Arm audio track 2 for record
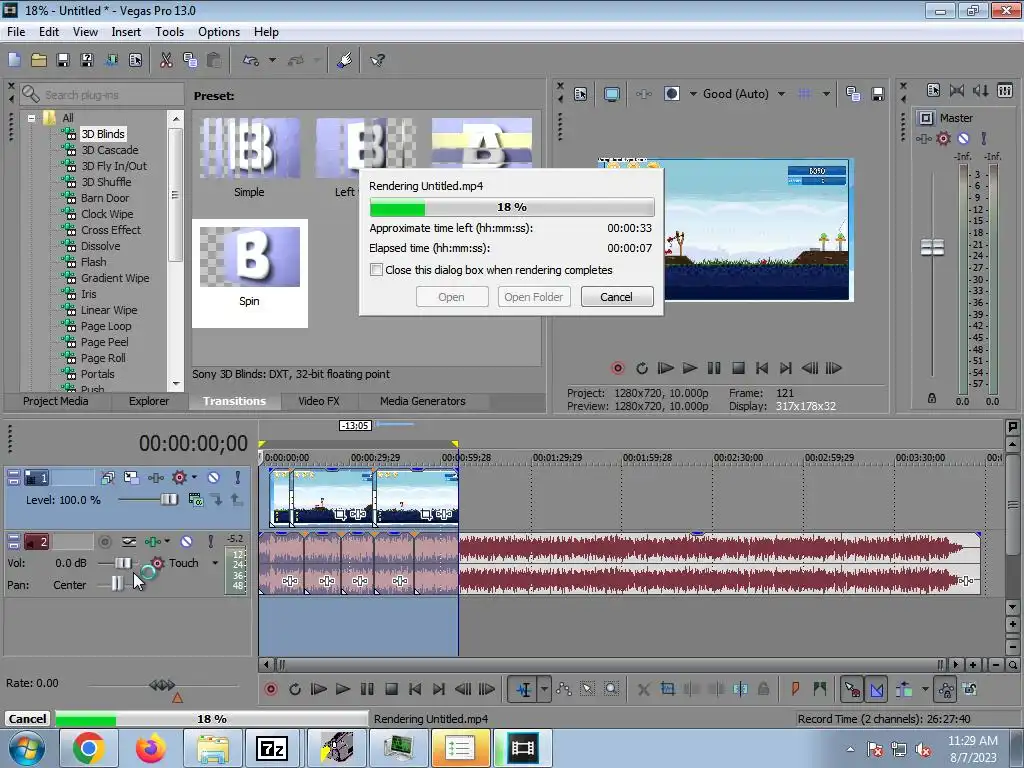 tap(104, 541)
